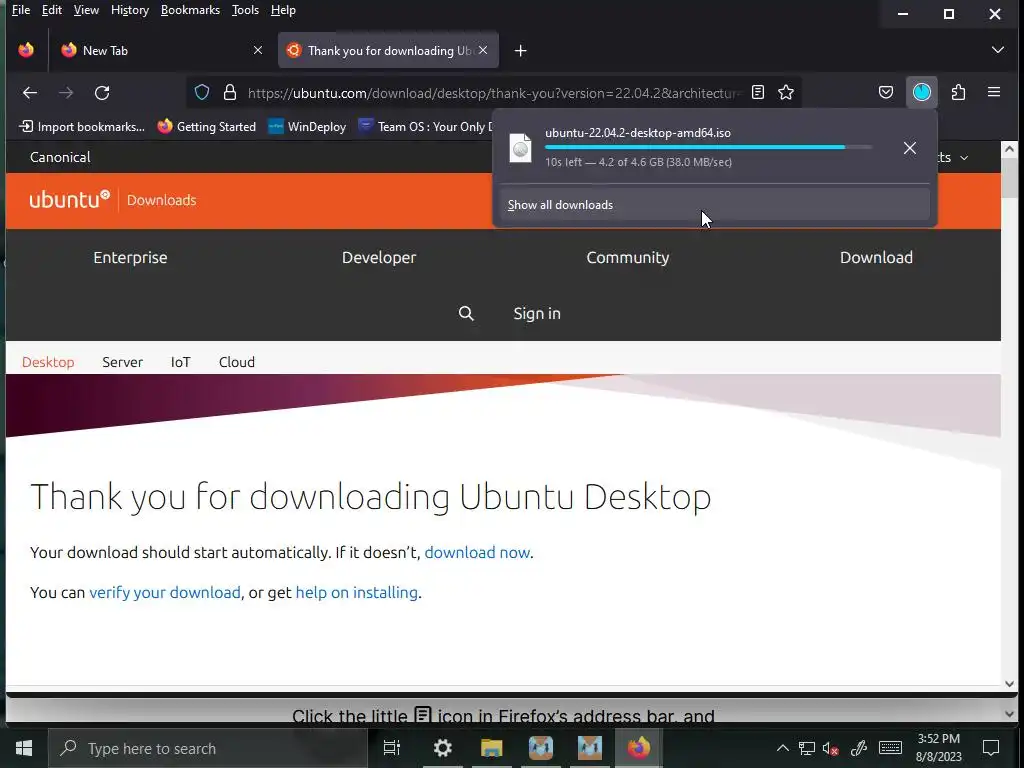Click the Ubuntu logo
1024x768 pixels.
tap(69, 199)
